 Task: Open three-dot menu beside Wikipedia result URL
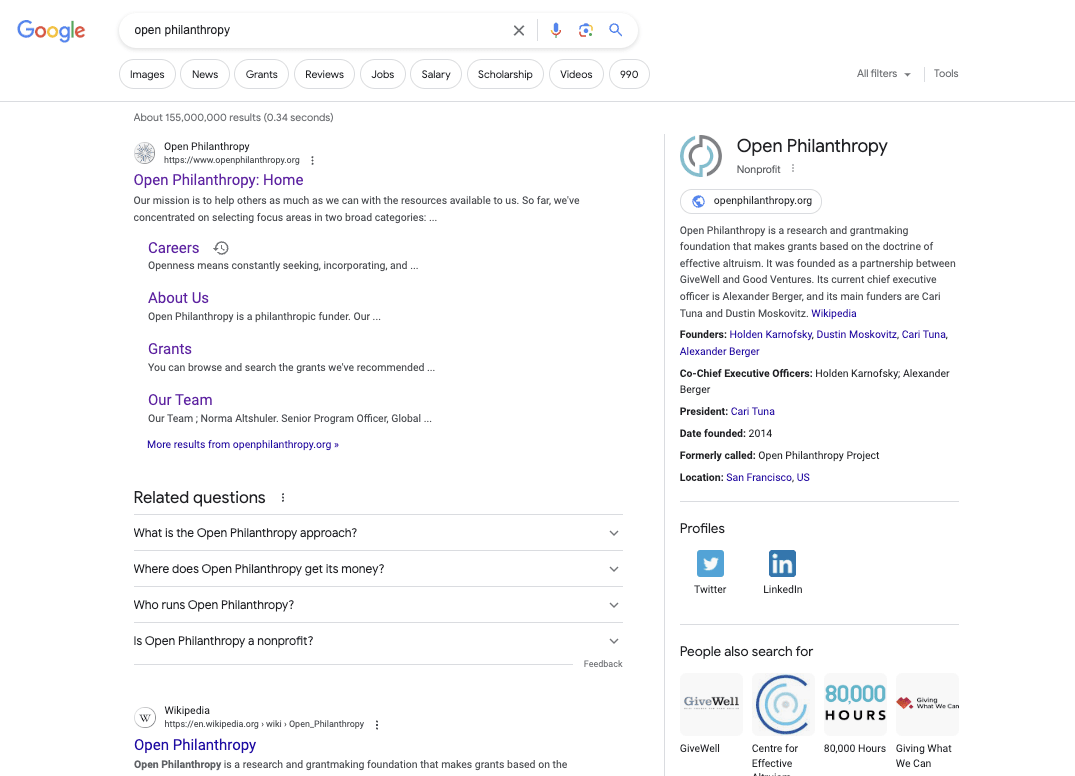click(377, 725)
